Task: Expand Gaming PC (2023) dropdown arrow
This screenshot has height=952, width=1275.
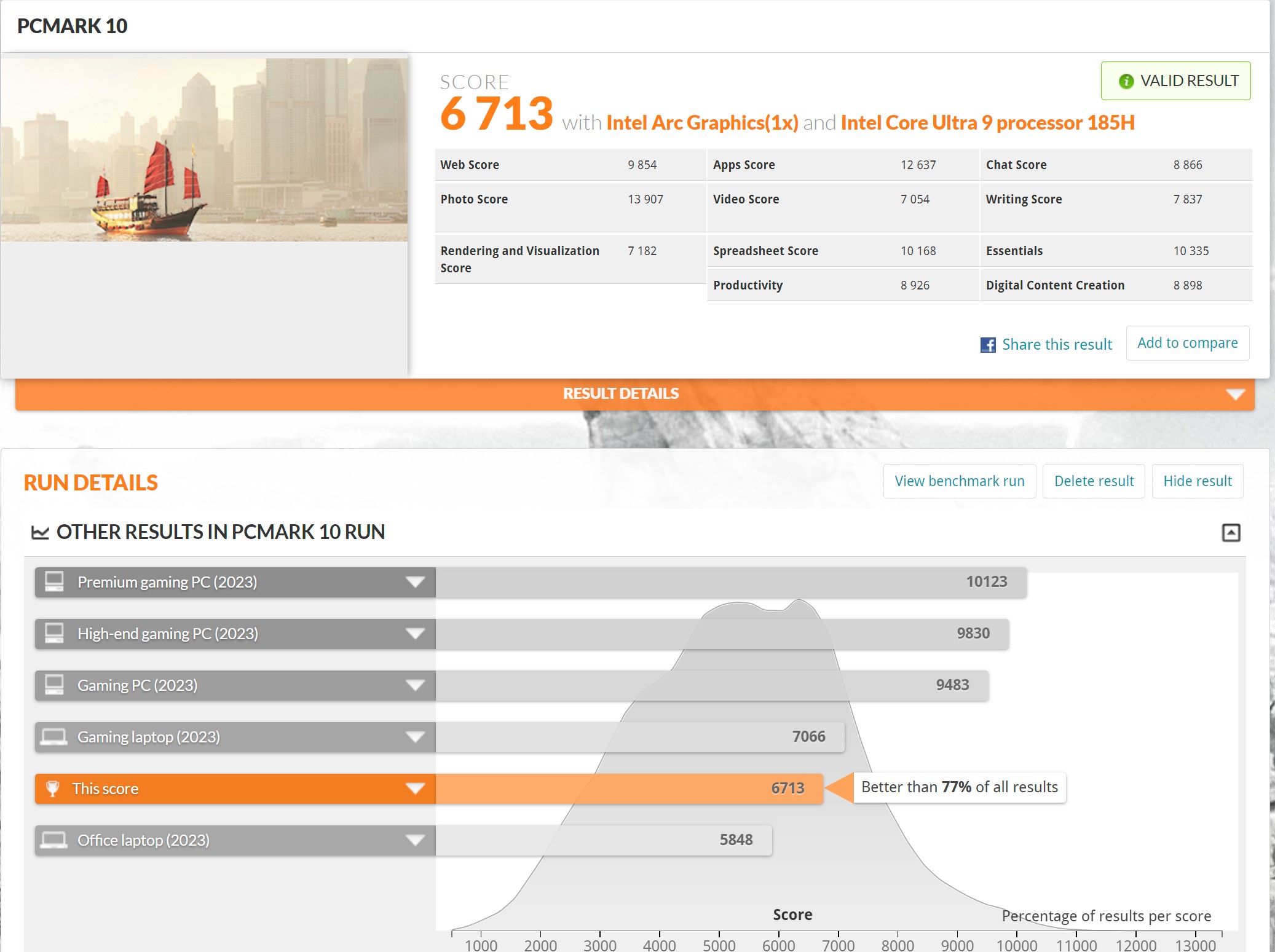Action: 415,685
